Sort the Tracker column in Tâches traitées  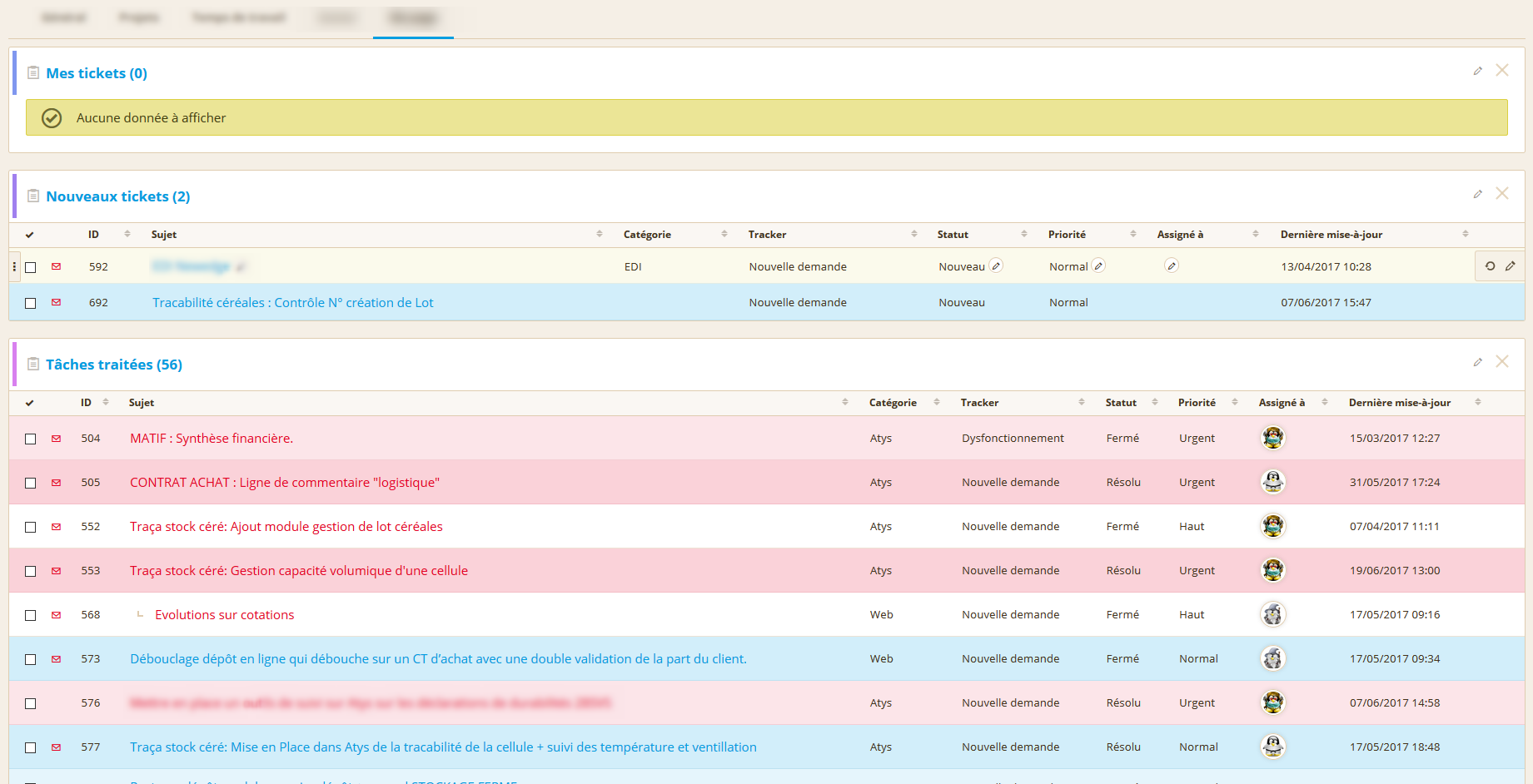pos(1080,402)
